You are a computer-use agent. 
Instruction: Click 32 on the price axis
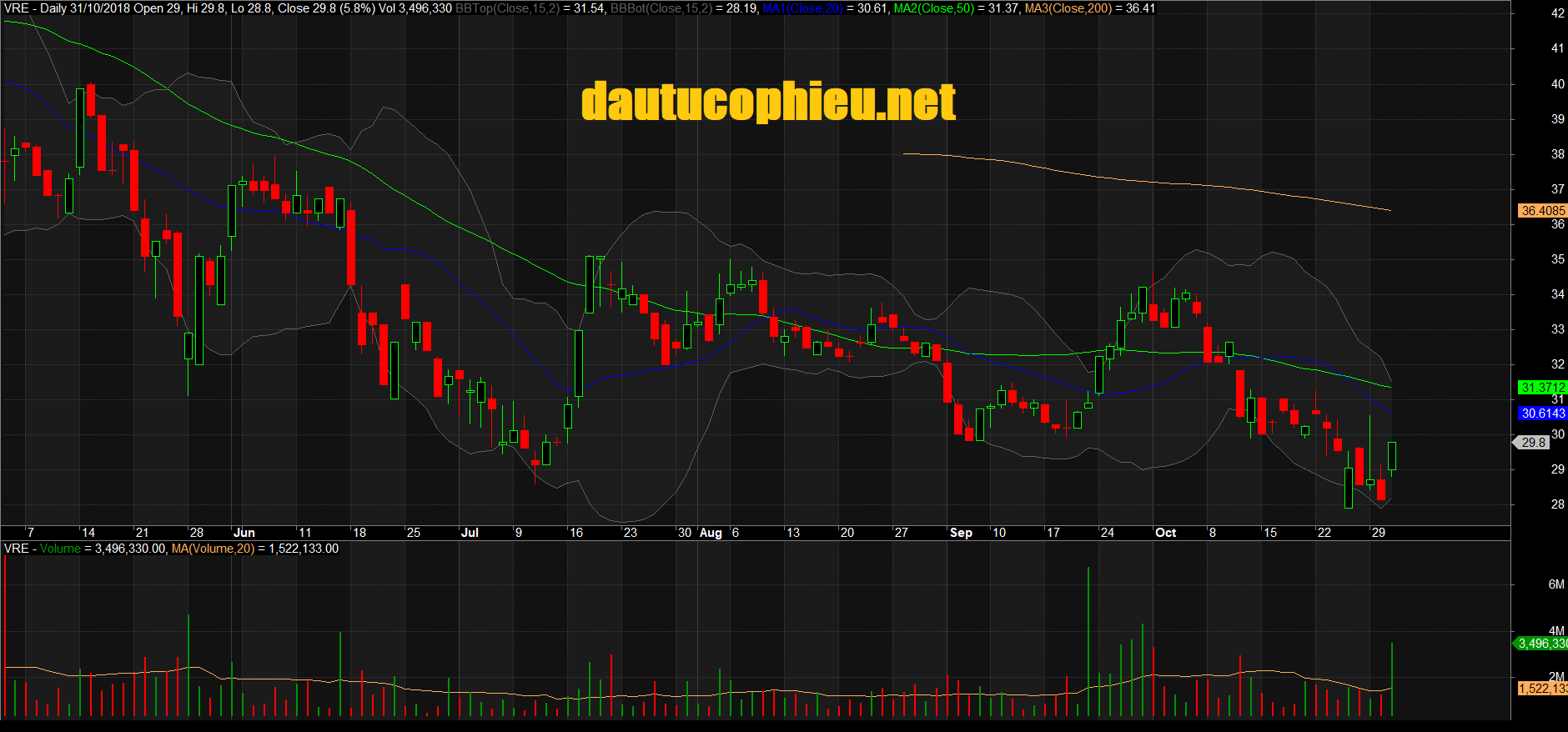point(1557,364)
